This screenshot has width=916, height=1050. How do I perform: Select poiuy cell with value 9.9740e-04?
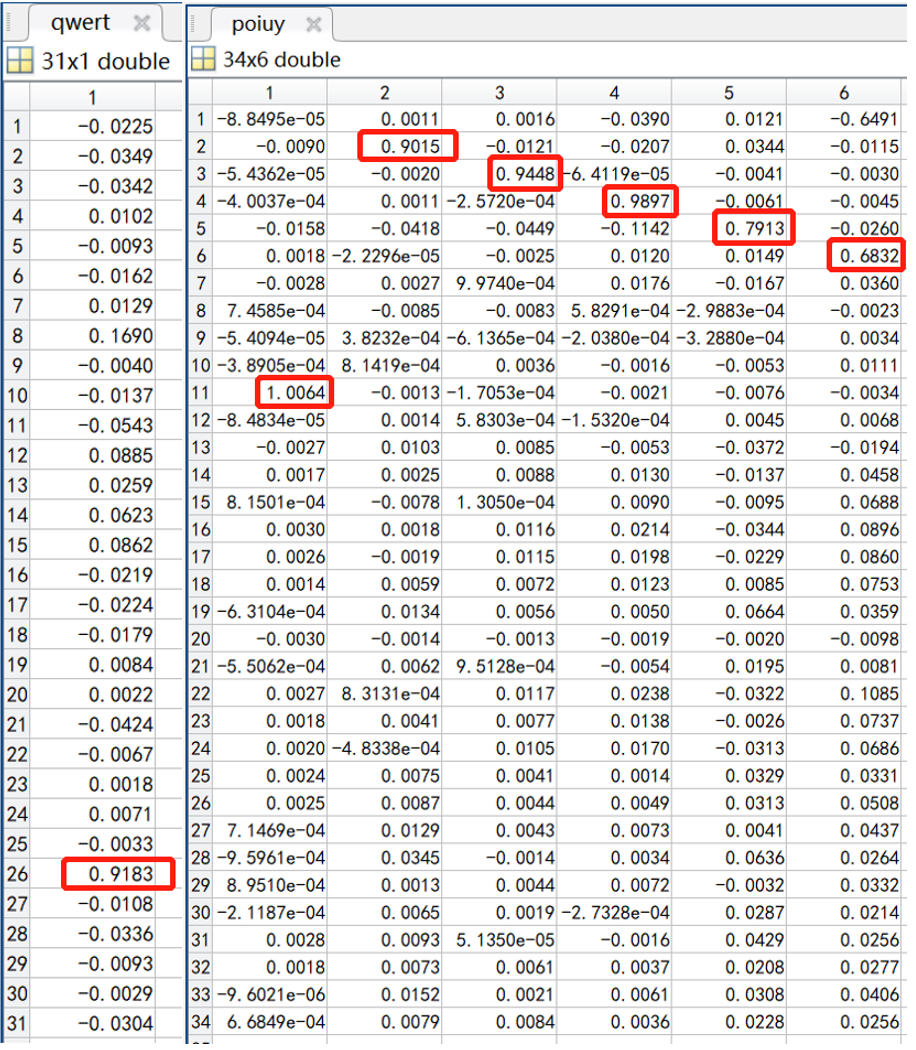click(500, 283)
